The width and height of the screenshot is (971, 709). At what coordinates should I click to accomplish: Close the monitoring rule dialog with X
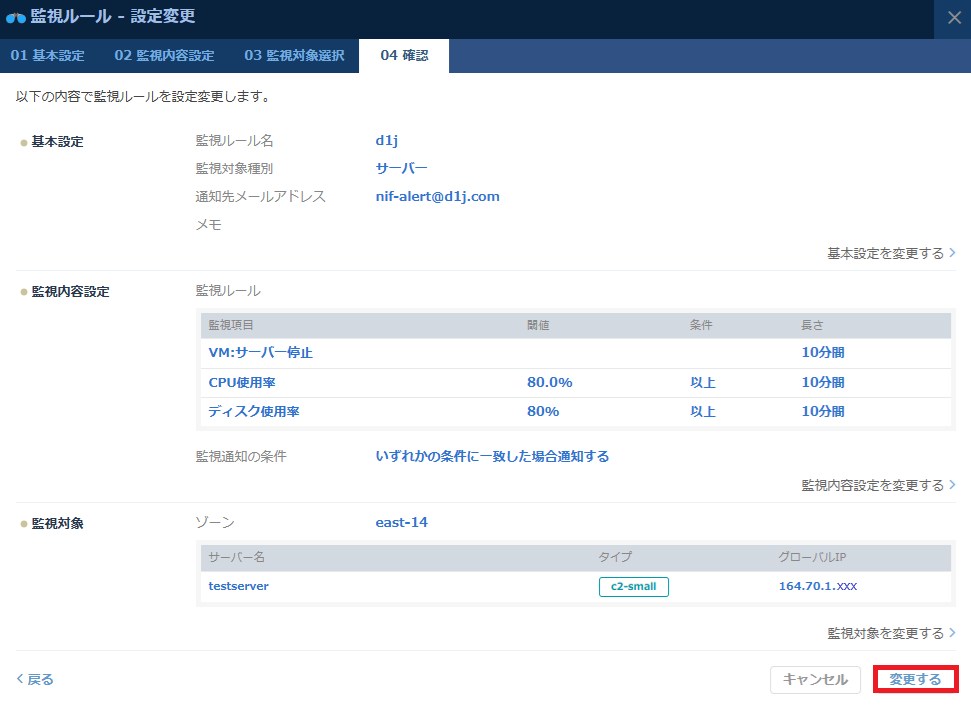click(x=952, y=18)
